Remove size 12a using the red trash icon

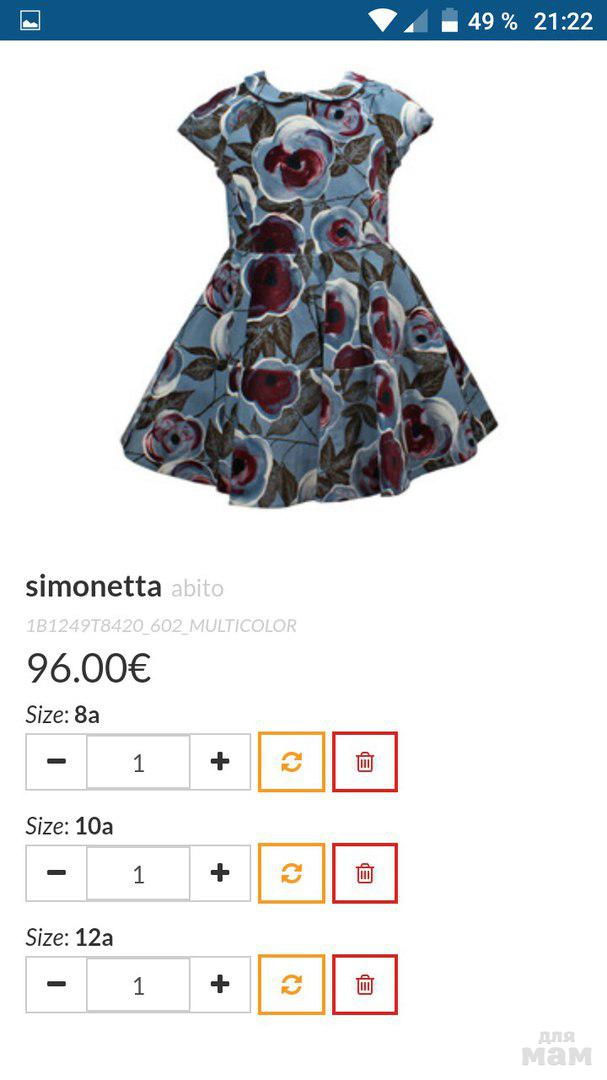(365, 985)
